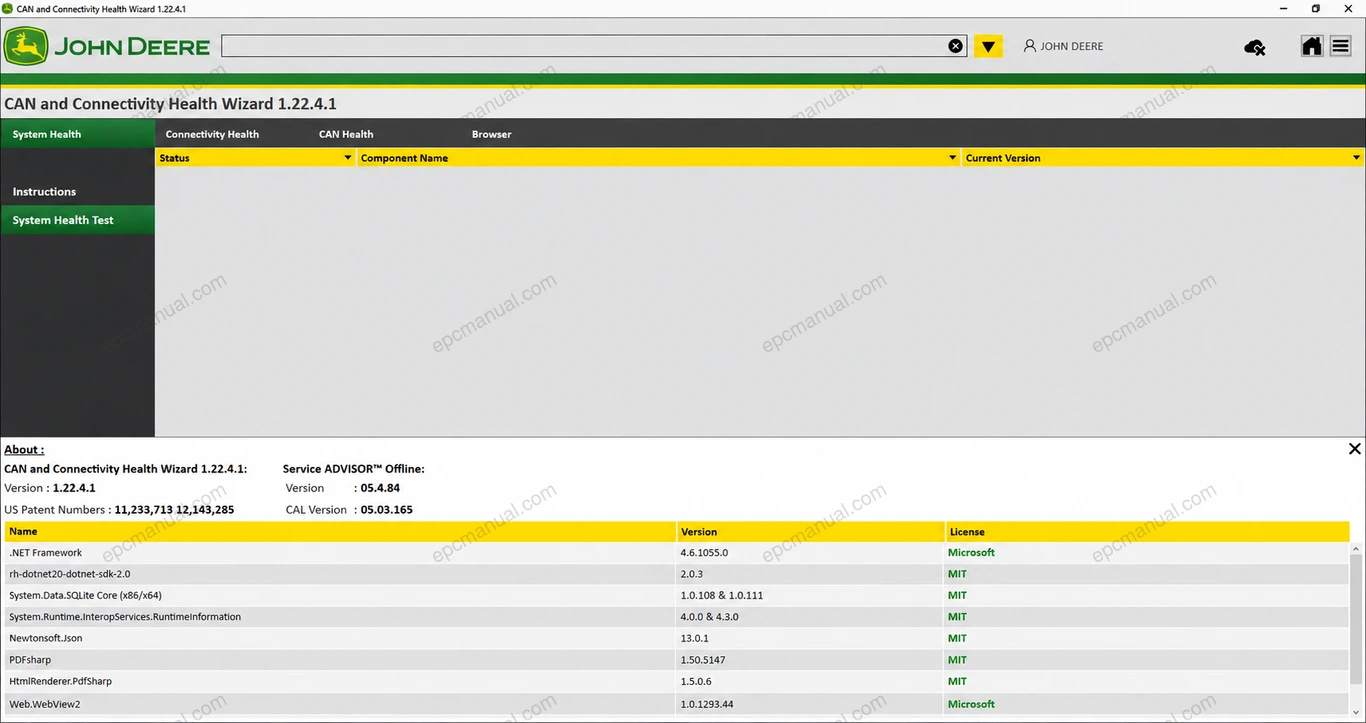Open MIT license for Newtonsoft.Json

tap(957, 638)
